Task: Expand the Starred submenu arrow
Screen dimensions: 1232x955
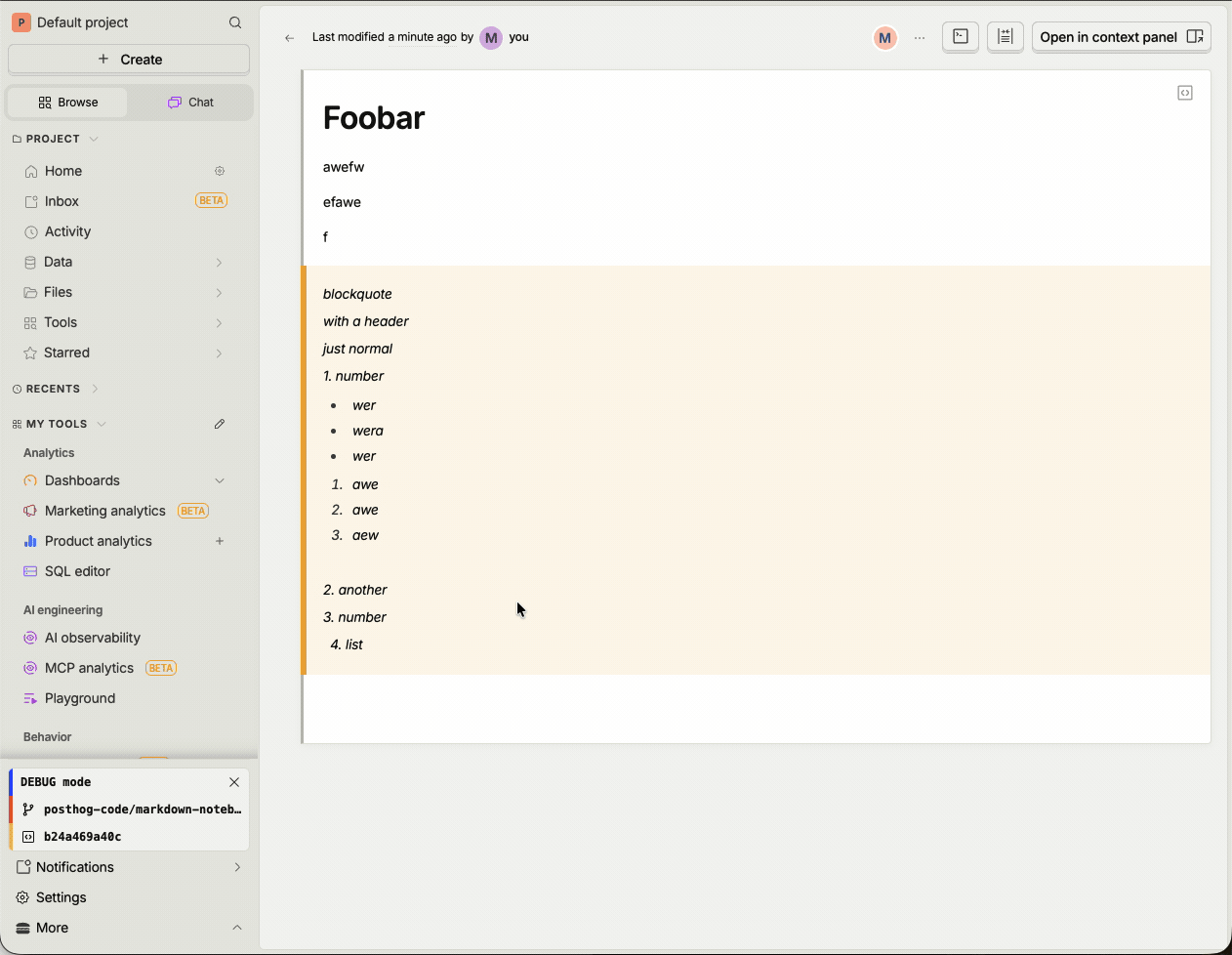Action: click(x=219, y=353)
